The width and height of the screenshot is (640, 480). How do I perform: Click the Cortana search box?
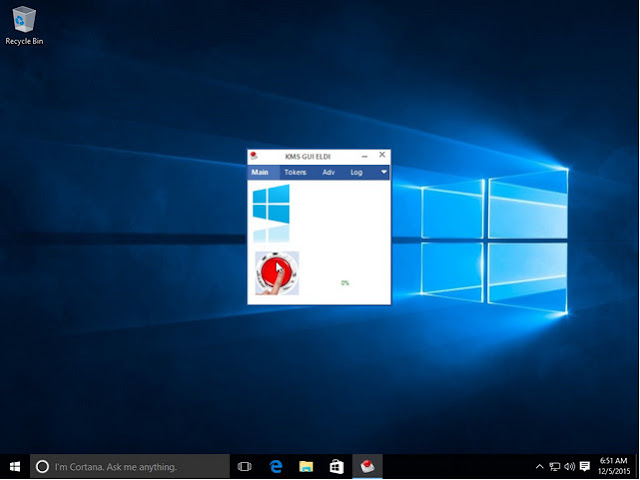[130, 467]
